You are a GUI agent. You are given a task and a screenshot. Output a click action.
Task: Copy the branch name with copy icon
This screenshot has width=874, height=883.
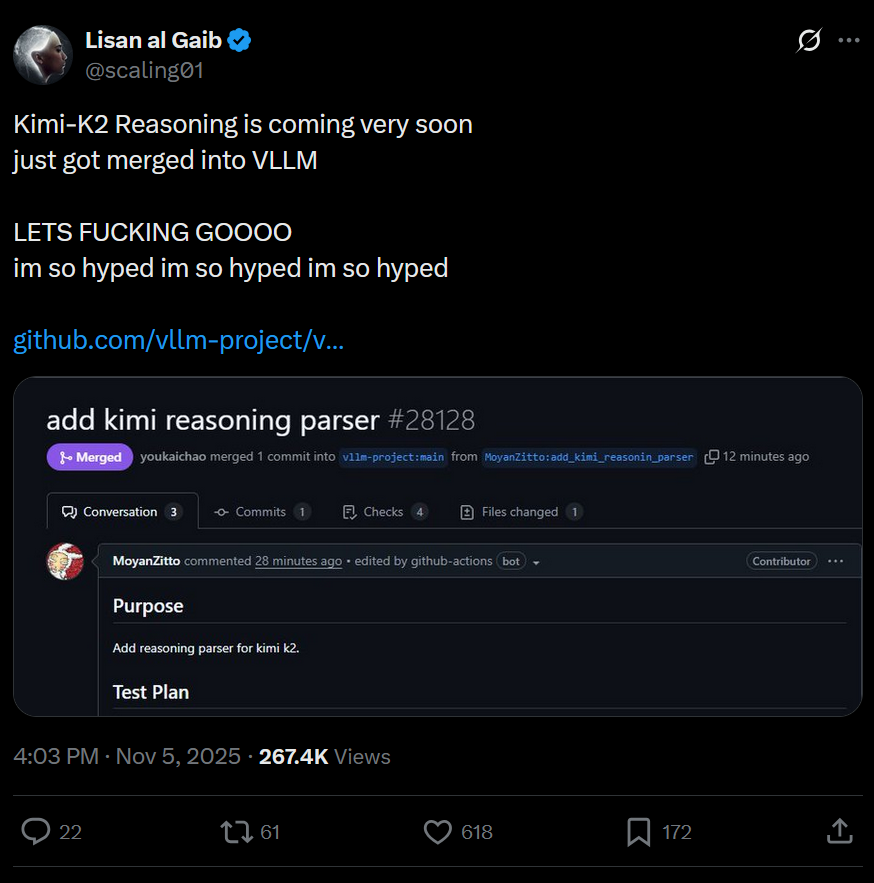(712, 457)
